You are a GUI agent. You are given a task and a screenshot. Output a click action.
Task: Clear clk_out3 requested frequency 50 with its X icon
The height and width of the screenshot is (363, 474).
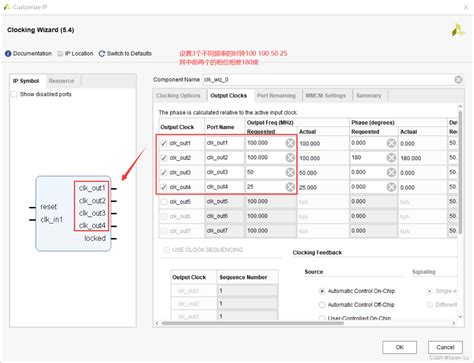coord(290,172)
